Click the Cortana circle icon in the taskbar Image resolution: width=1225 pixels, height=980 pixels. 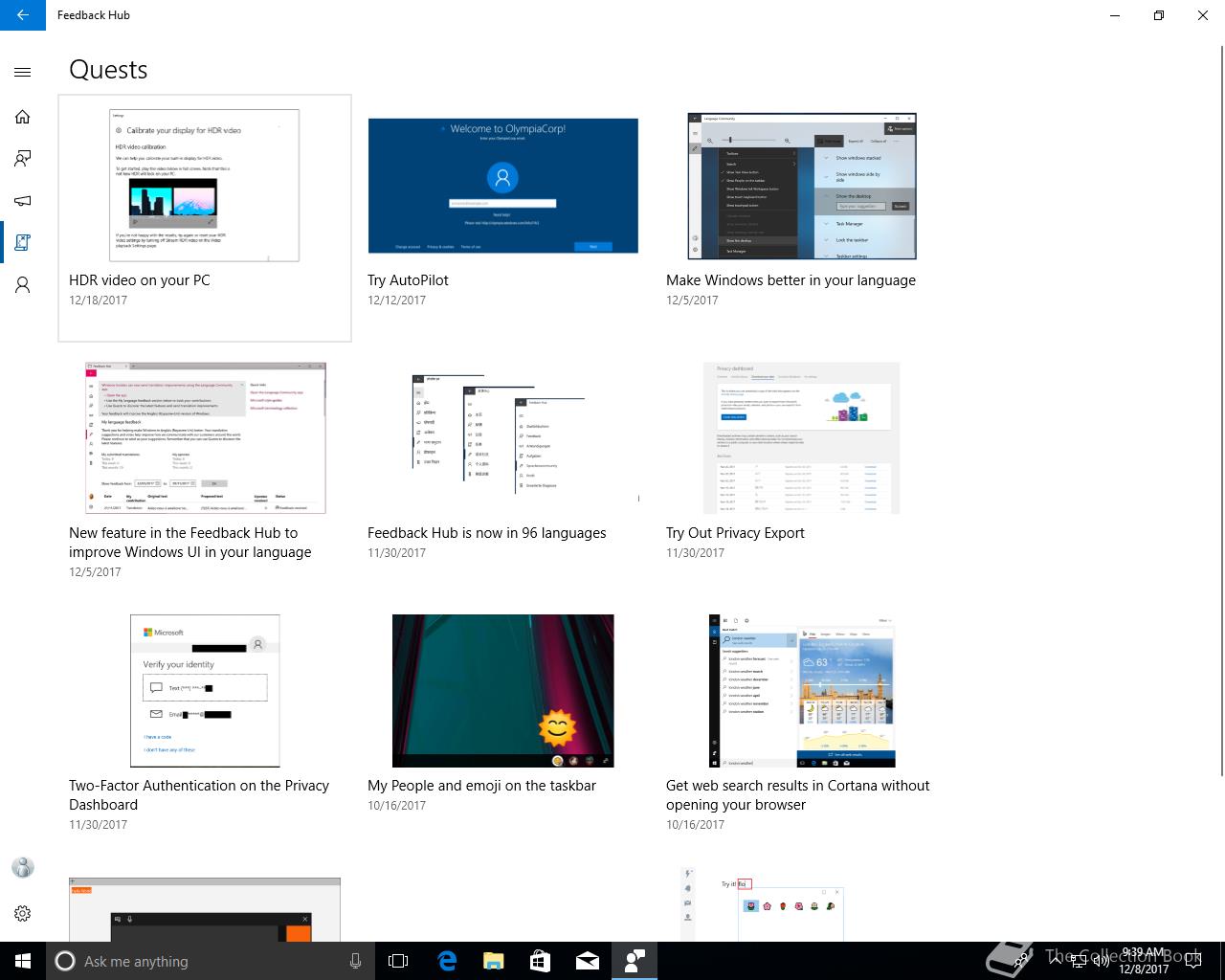[x=65, y=961]
